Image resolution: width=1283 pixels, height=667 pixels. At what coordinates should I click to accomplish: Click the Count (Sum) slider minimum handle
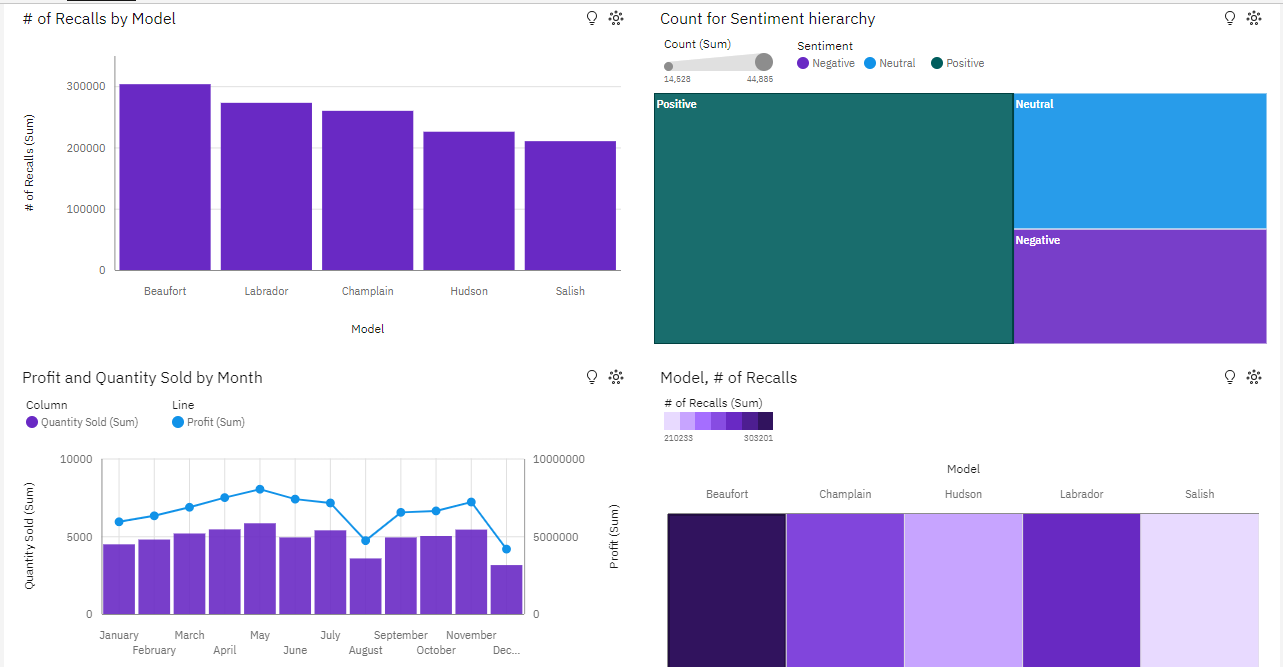point(668,66)
